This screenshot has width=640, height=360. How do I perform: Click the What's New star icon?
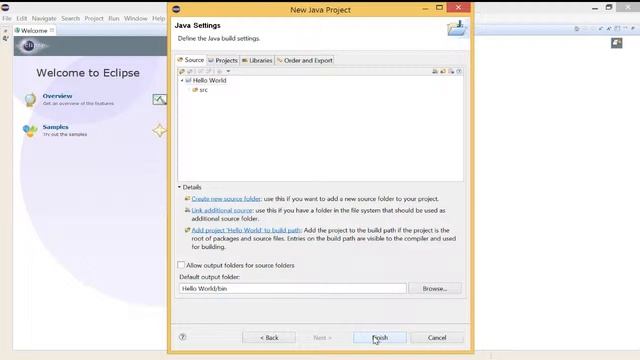159,130
